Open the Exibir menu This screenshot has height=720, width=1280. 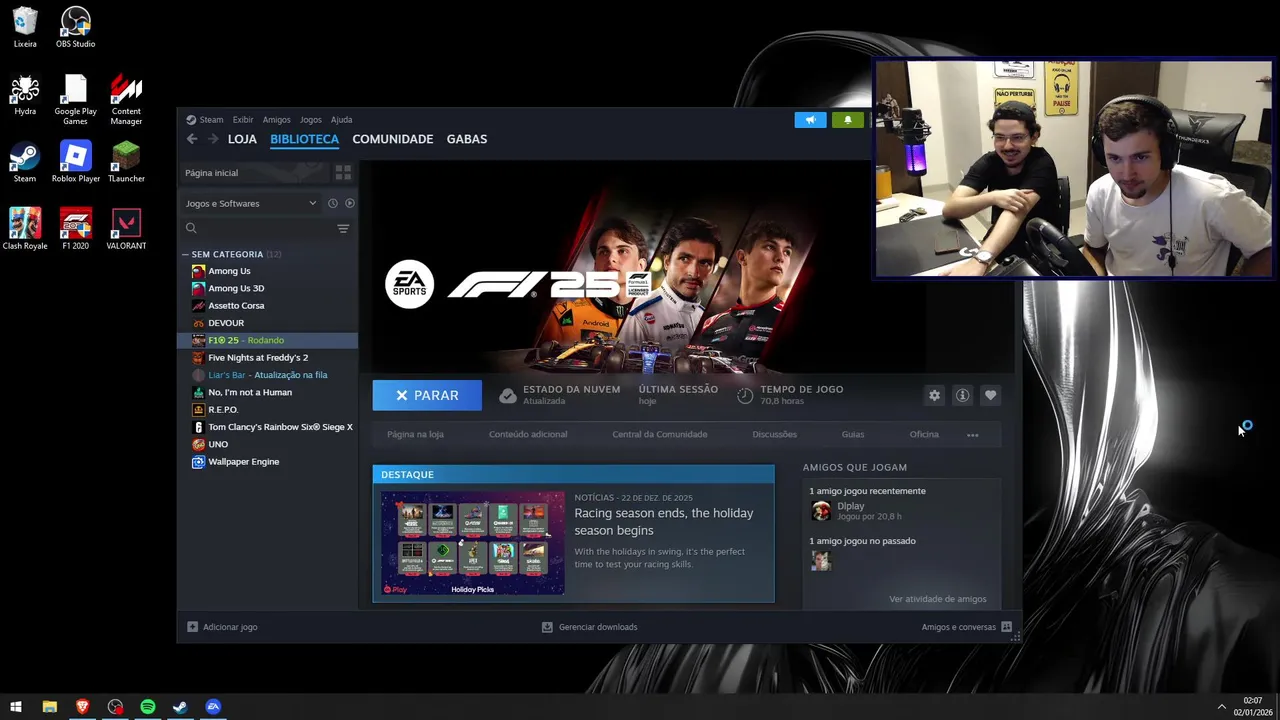coord(243,119)
